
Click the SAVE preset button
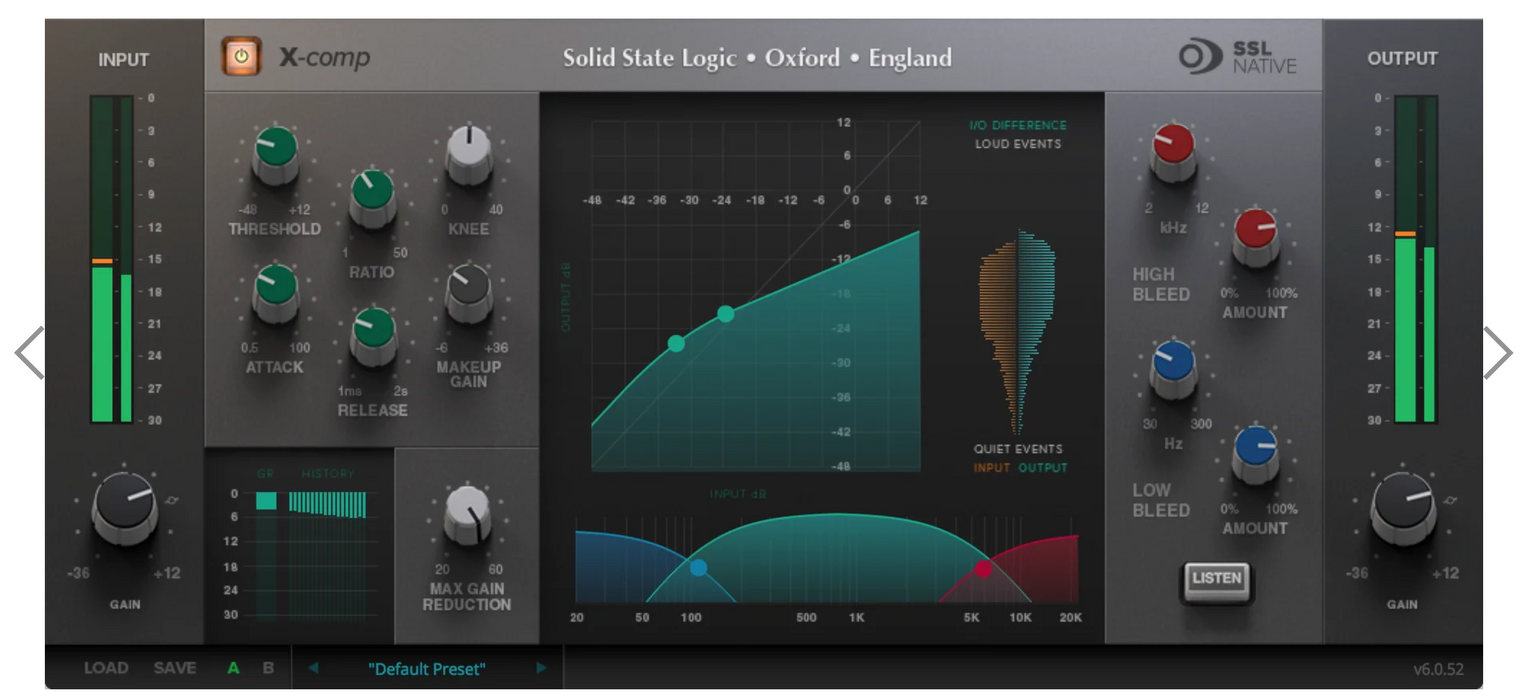click(175, 668)
